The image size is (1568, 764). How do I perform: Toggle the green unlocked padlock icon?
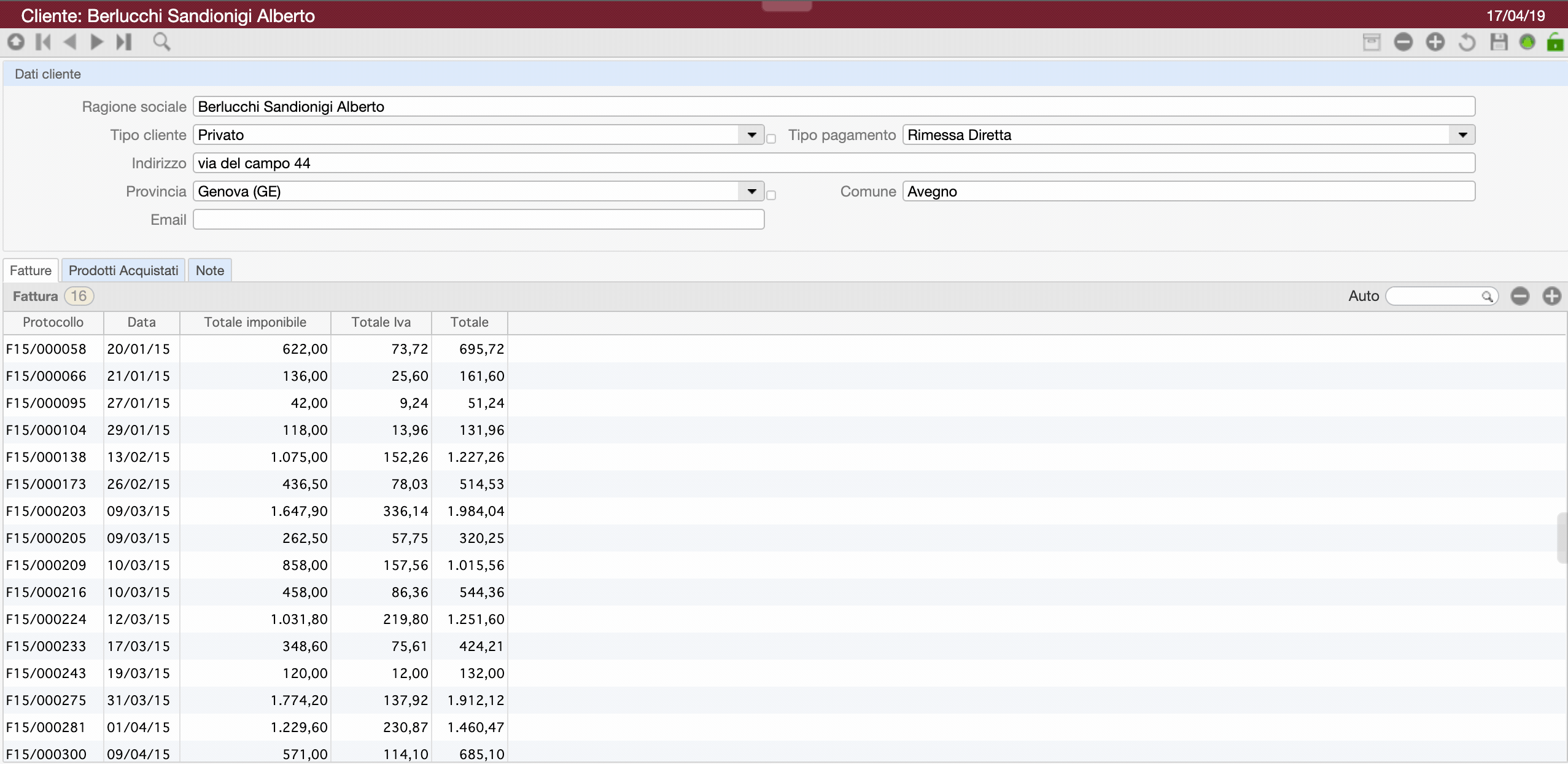click(x=1555, y=42)
